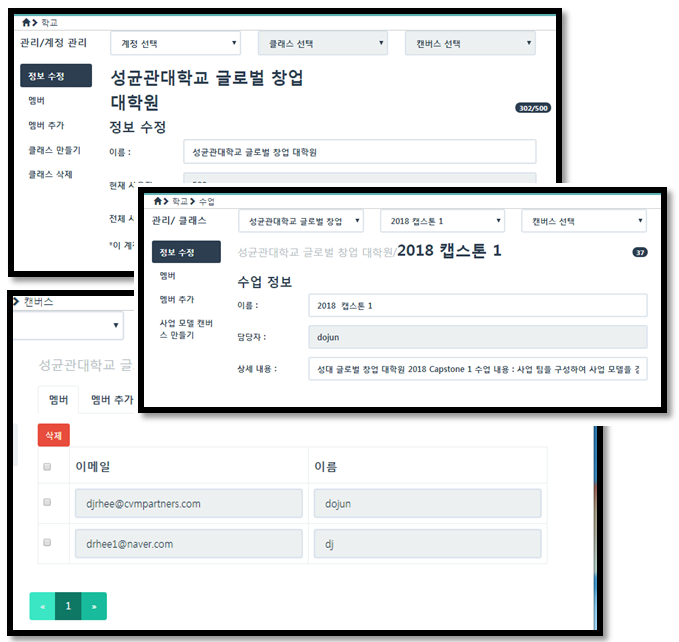Check the drhee1@naver.com row checkbox
Viewport: 679px width, 642px height.
click(x=47, y=542)
